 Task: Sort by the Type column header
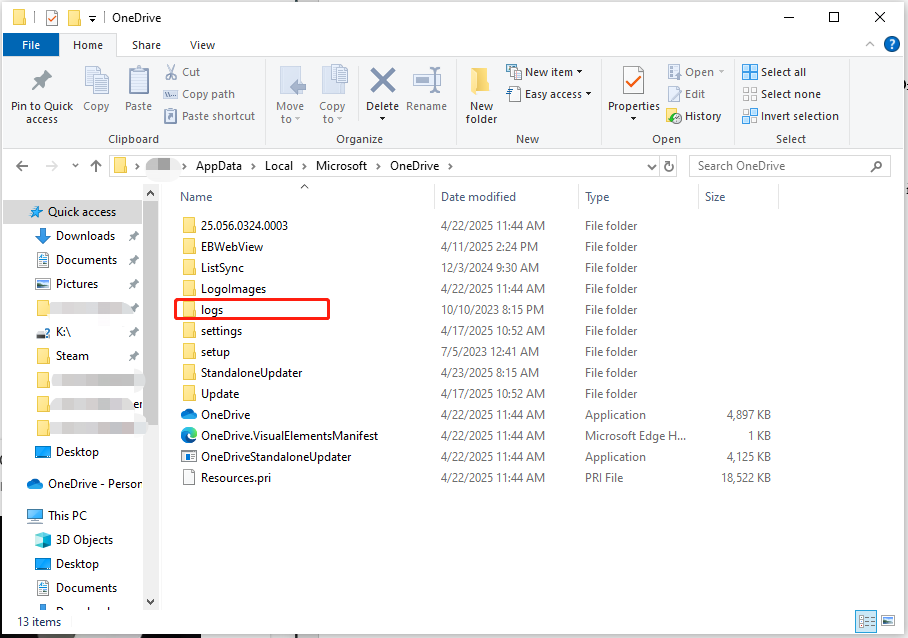pos(597,197)
